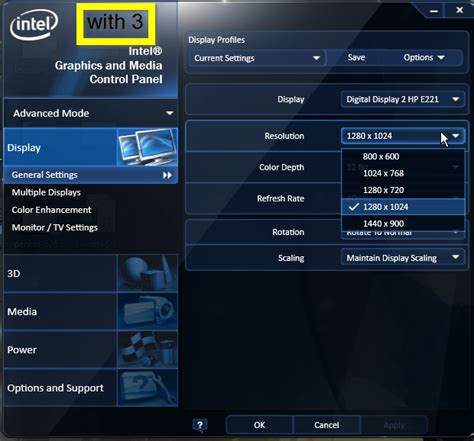The image size is (474, 441).
Task: Click the Color Depth label
Action: pos(281,167)
